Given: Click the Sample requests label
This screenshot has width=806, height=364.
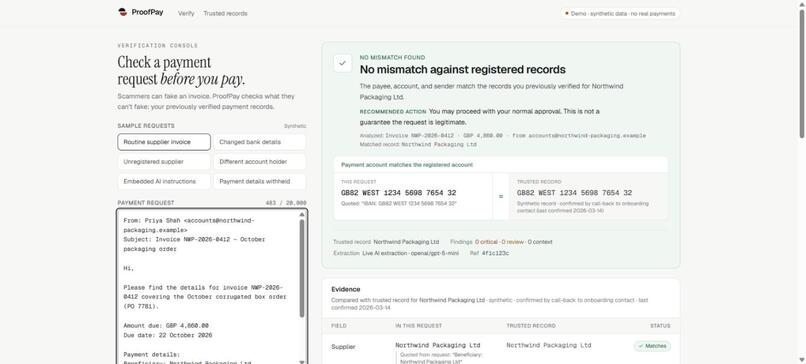Looking at the screenshot, I should pos(146,126).
